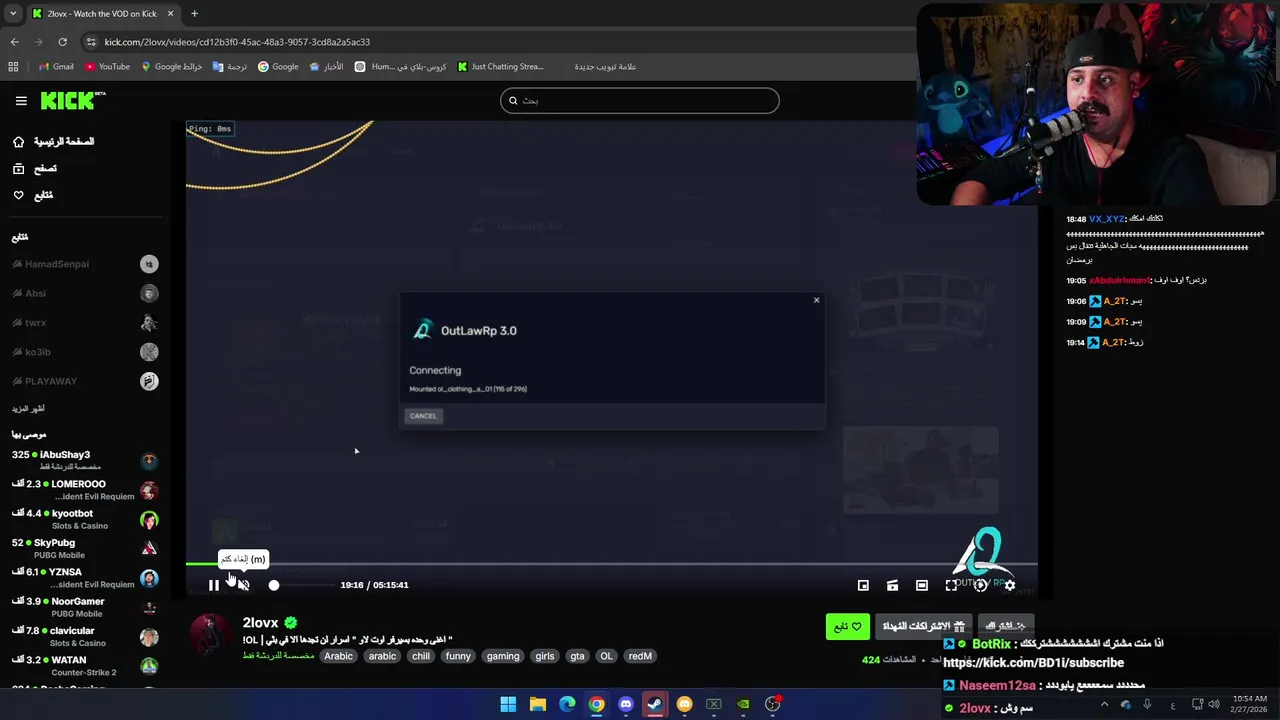The width and height of the screenshot is (1280, 720).
Task: Open recommended channel SkyPubg
Action: pyautogui.click(x=85, y=548)
